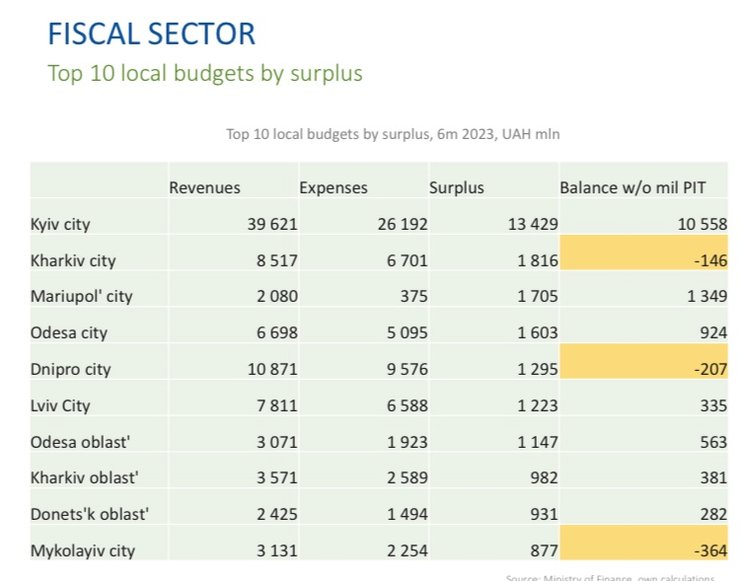Click the Kyiv city row label
The image size is (740, 581).
coord(66,224)
